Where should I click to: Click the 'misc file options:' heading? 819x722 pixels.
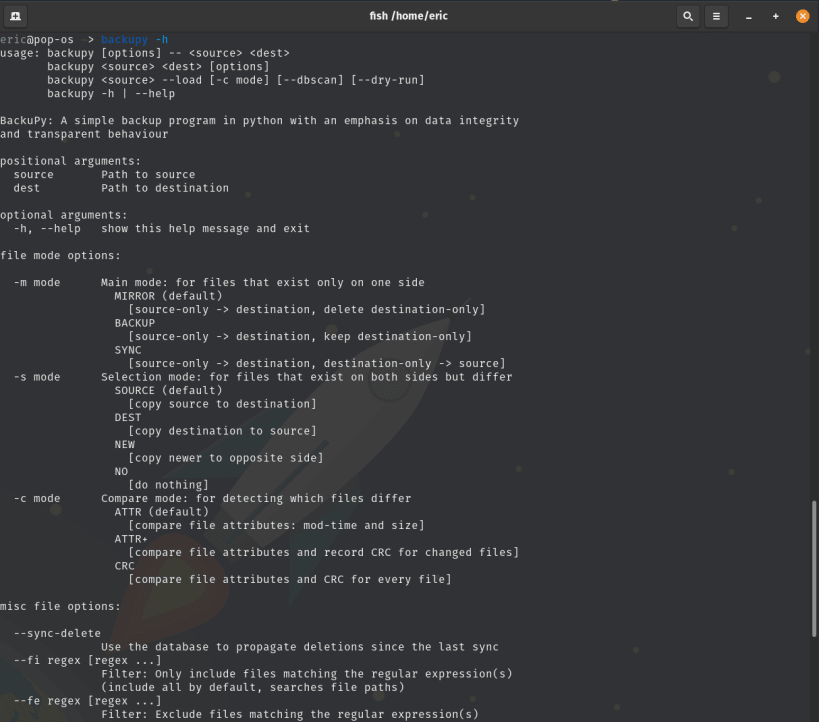pyautogui.click(x=60, y=607)
